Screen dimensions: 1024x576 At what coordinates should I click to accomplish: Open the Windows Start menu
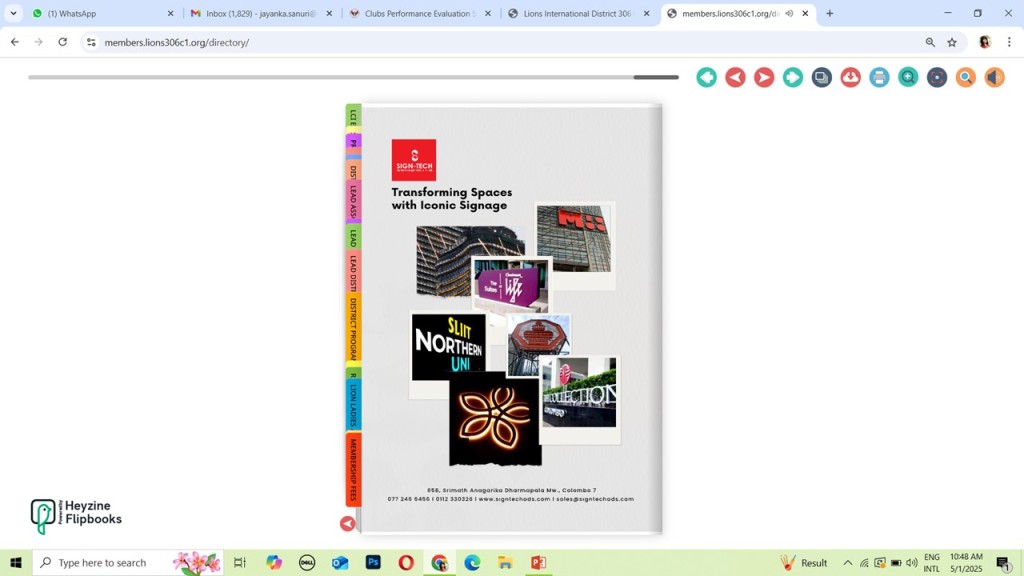(x=16, y=562)
